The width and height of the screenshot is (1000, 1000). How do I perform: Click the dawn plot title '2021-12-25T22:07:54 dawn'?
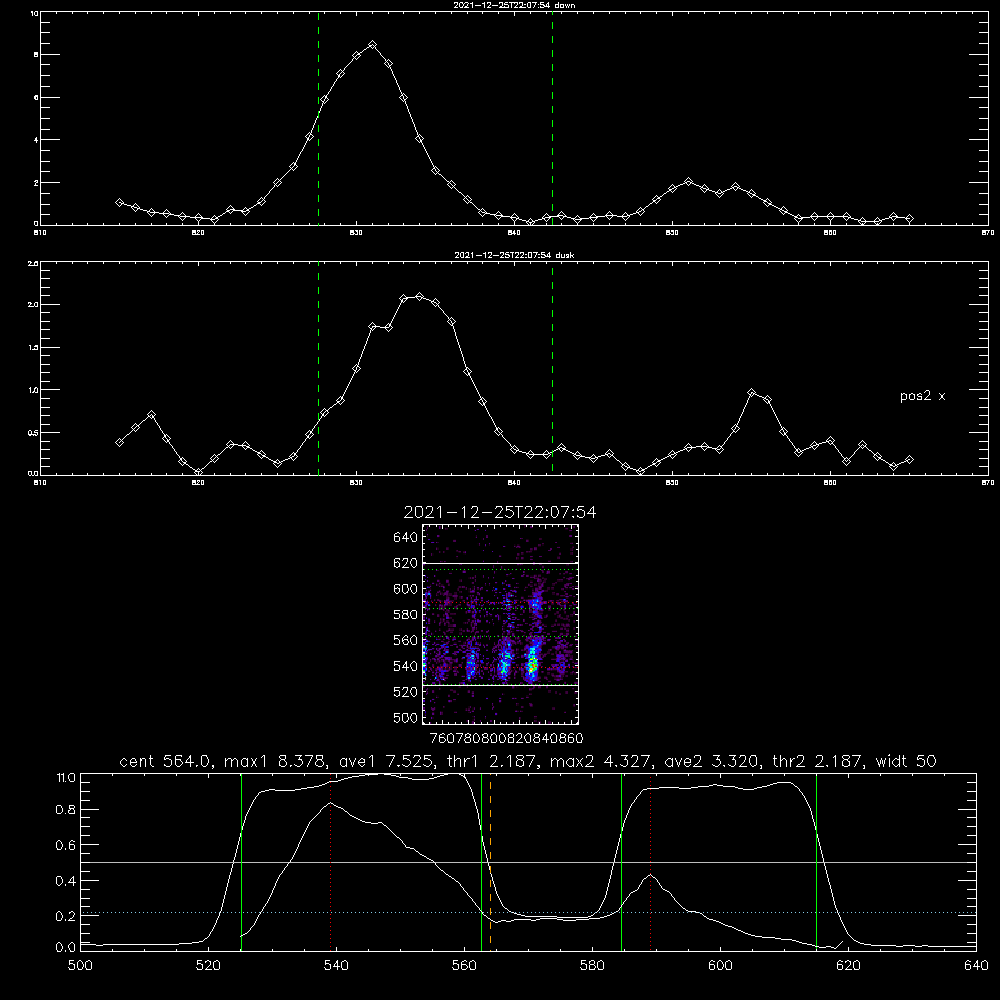point(514,5)
